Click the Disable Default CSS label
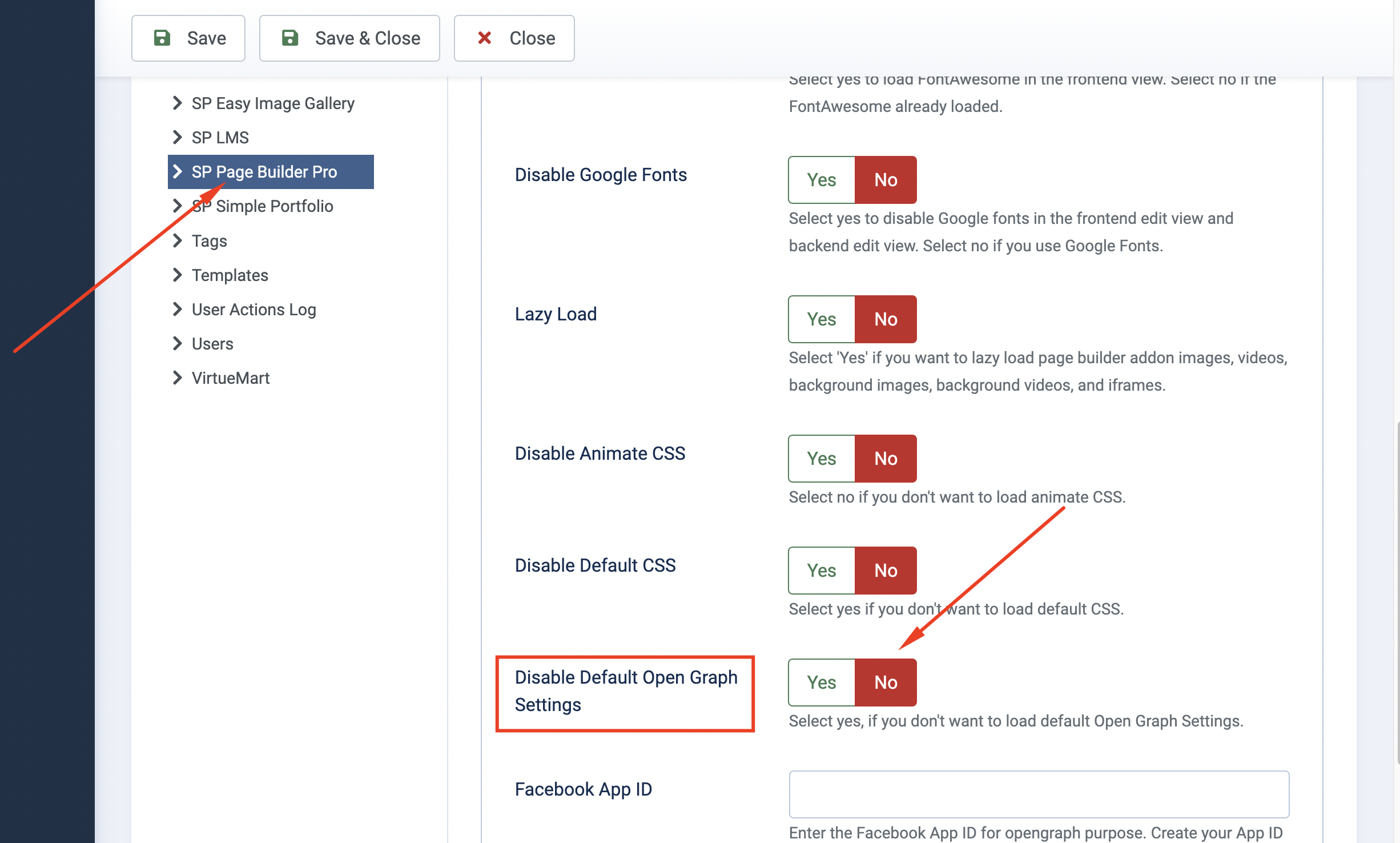 click(595, 565)
